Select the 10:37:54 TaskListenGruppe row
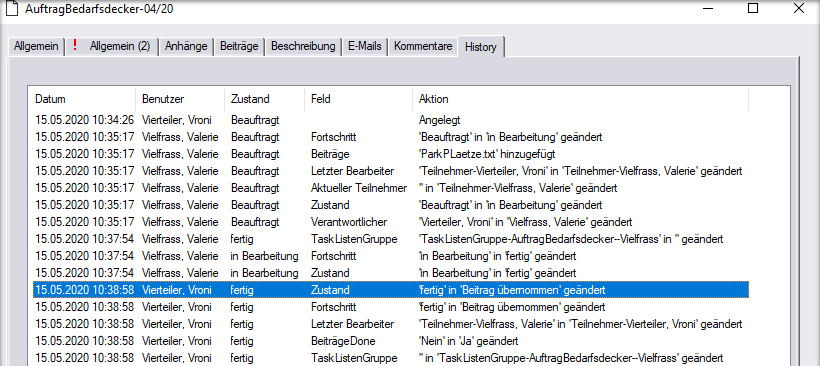 tap(391, 239)
